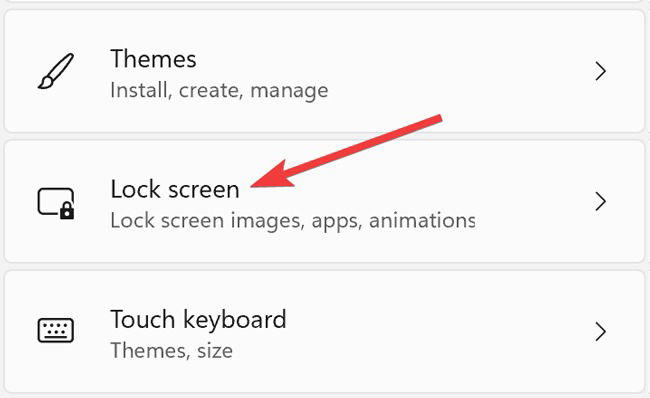Click the word "animations" in Lock screen description
Image resolution: width=650 pixels, height=398 pixels.
(x=422, y=221)
